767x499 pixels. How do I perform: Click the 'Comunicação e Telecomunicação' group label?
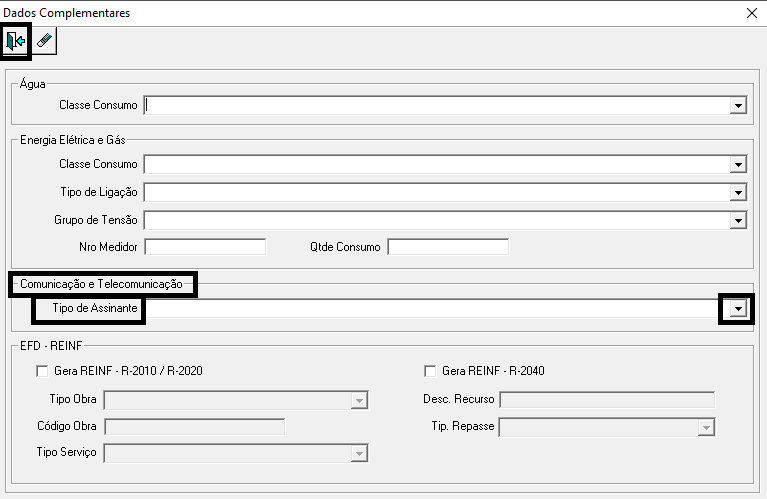coord(101,284)
